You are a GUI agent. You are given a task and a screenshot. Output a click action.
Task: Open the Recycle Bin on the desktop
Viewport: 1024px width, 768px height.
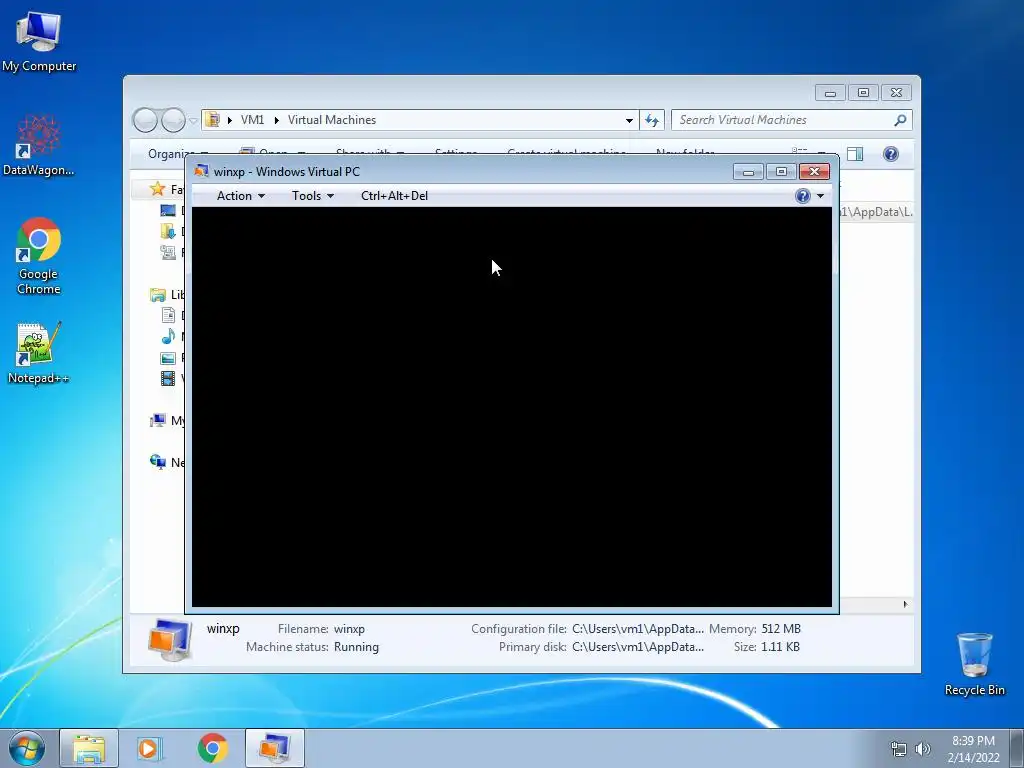point(974,664)
